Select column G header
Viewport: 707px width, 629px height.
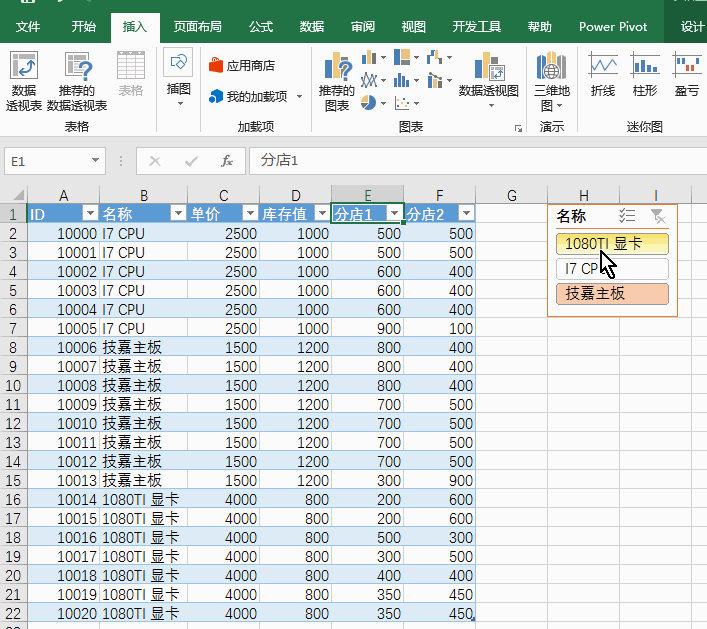[512, 195]
